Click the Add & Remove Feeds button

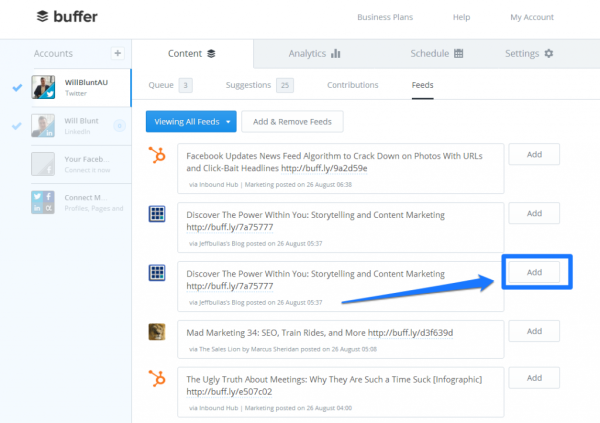pyautogui.click(x=292, y=122)
